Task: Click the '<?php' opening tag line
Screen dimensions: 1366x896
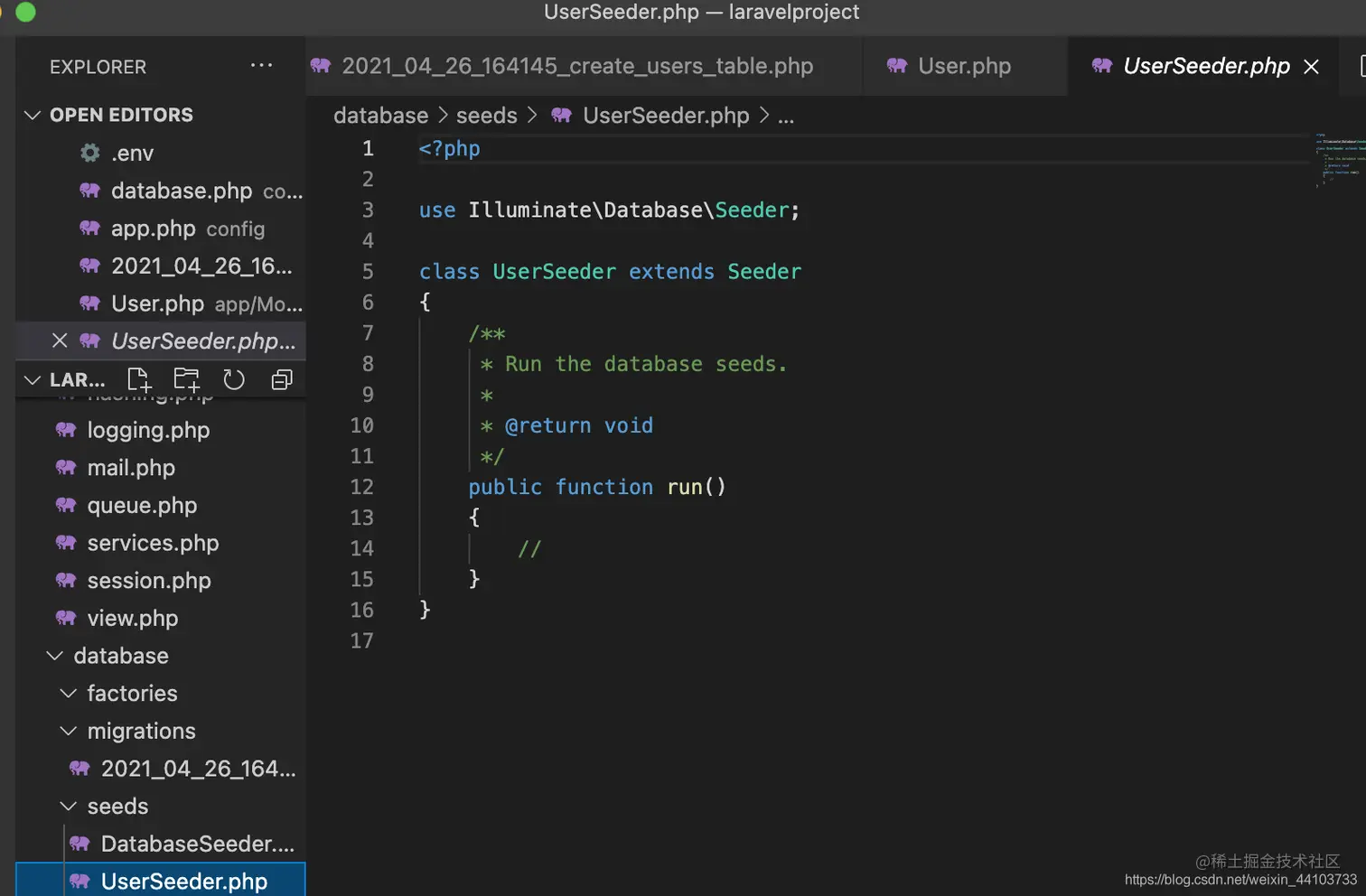Action: [x=449, y=148]
